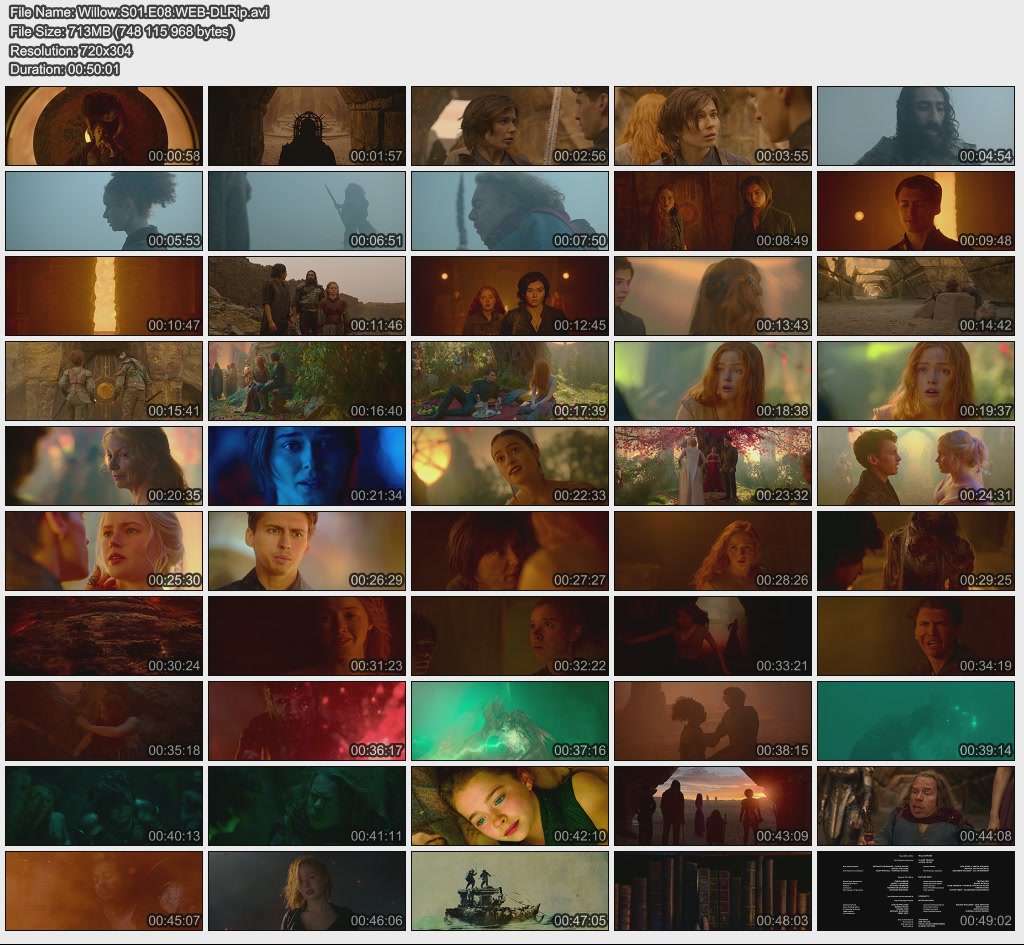This screenshot has width=1024, height=945.
Task: Open the ruined corridor frame 00:14:42
Action: [916, 296]
